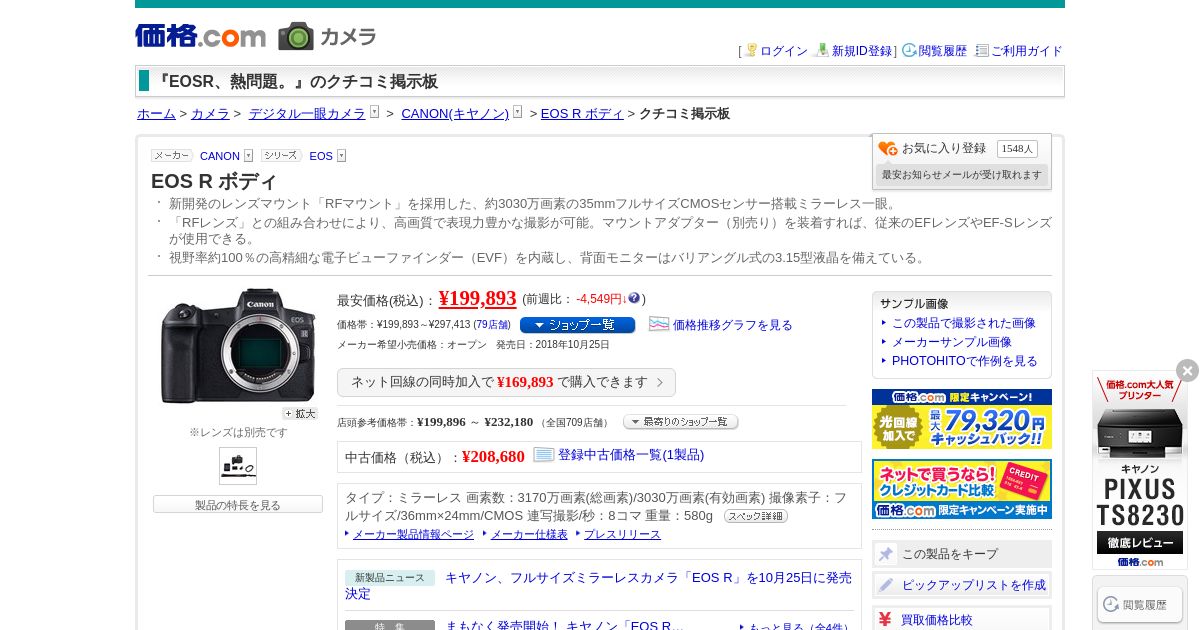Open the CANON maker dropdown arrow
This screenshot has width=1200, height=630.
pyautogui.click(x=248, y=156)
